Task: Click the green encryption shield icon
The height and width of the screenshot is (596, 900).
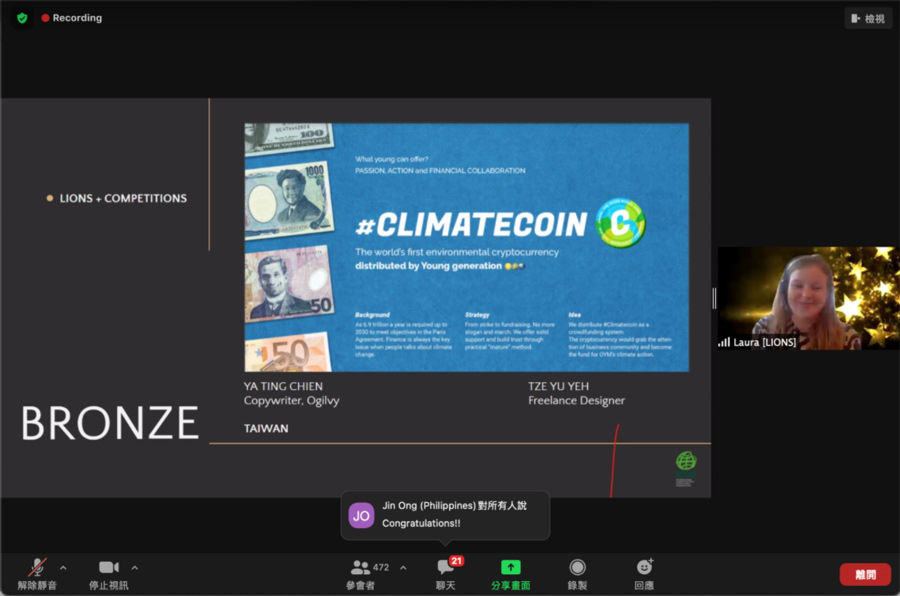Action: [22, 18]
